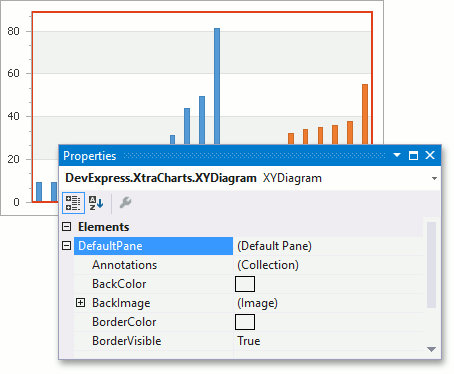Screen dimensions: 454x374
Task: Open Property Pages wrench icon
Action: [125, 202]
